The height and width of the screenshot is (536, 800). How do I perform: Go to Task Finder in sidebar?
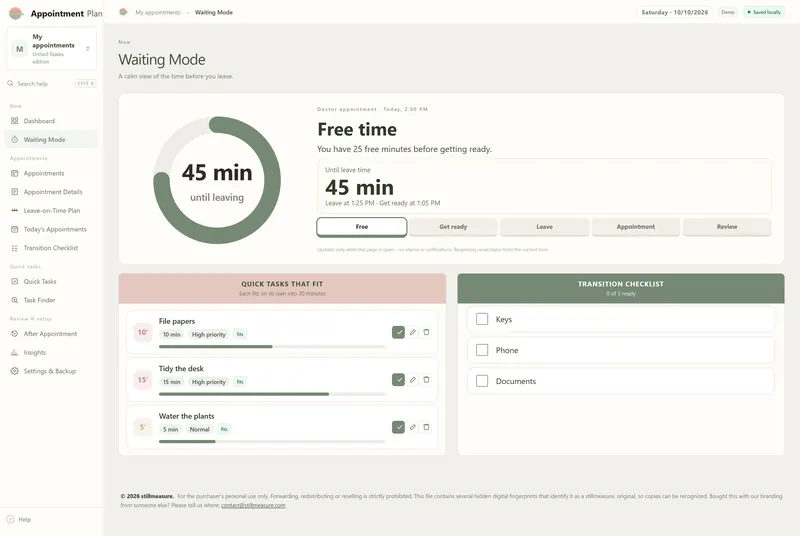(51, 300)
